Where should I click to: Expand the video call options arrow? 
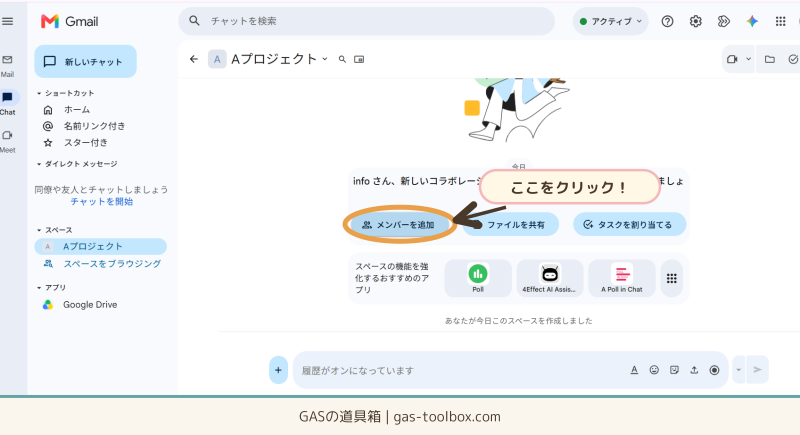pos(748,59)
